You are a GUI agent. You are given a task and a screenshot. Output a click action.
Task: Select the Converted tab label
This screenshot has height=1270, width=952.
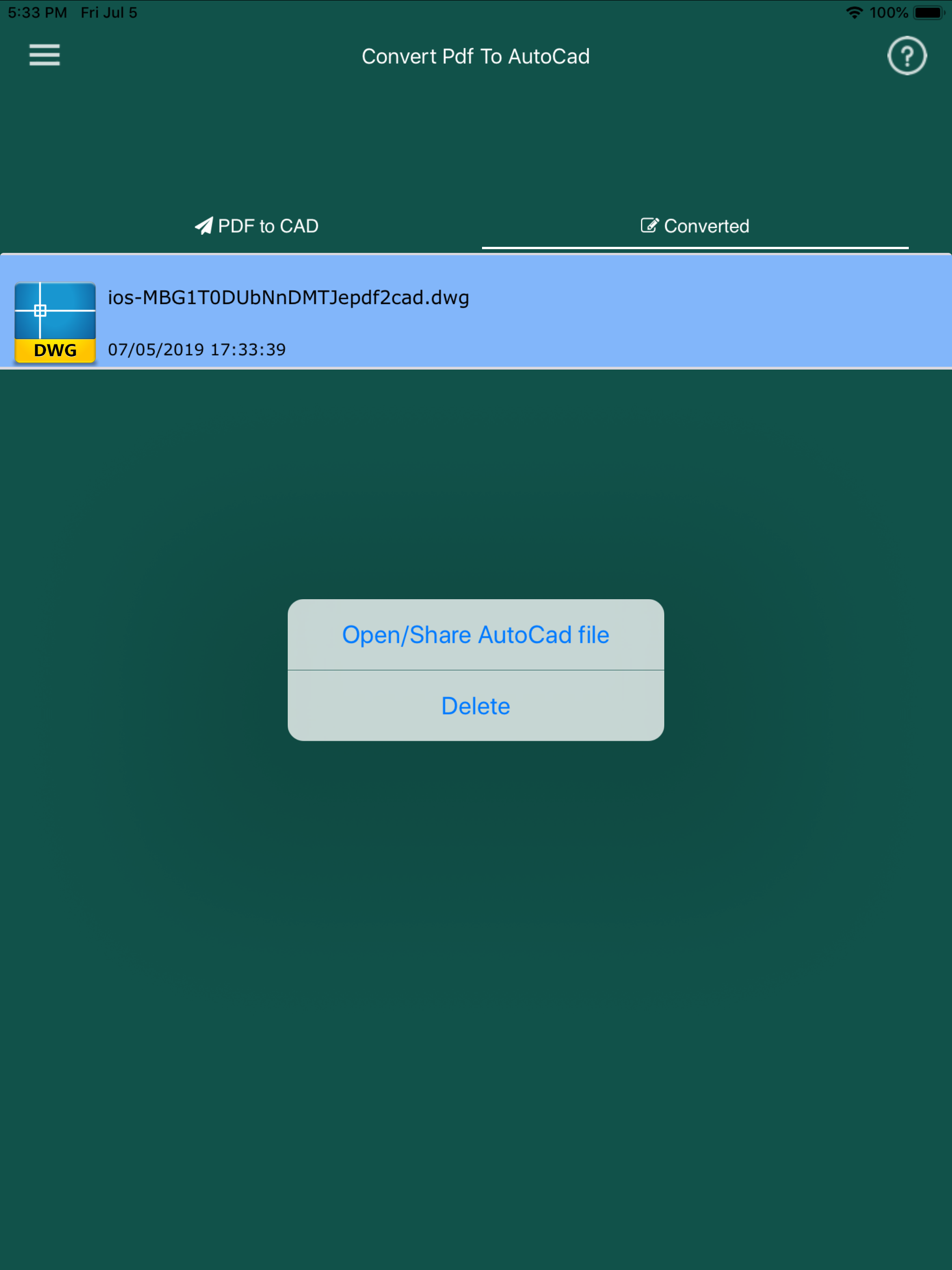pyautogui.click(x=706, y=226)
